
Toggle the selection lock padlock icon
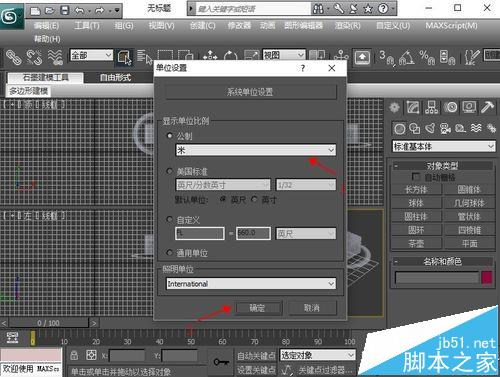click(x=74, y=356)
